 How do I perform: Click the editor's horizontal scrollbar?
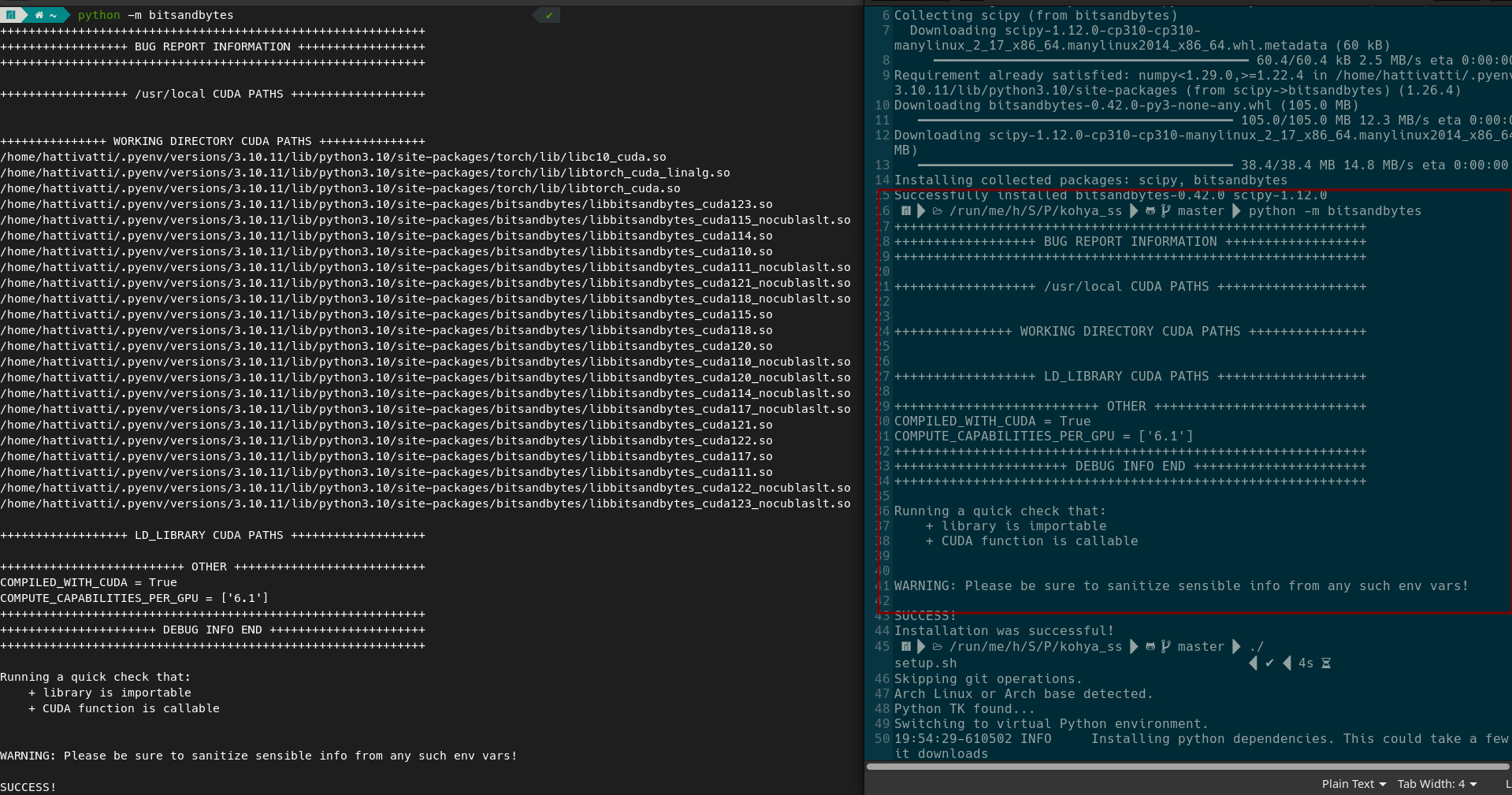[x=1187, y=766]
